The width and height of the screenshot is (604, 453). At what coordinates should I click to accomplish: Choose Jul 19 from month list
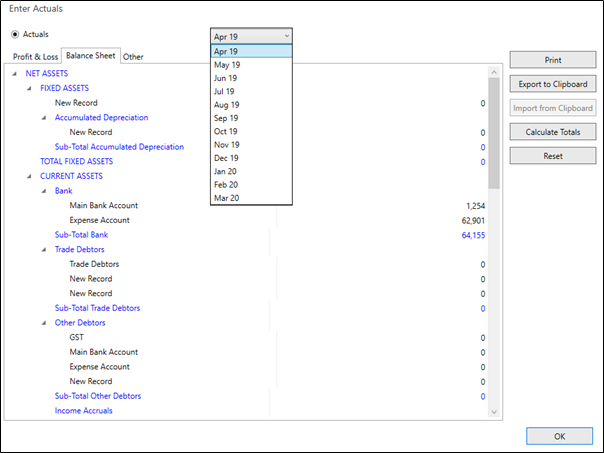(251, 91)
